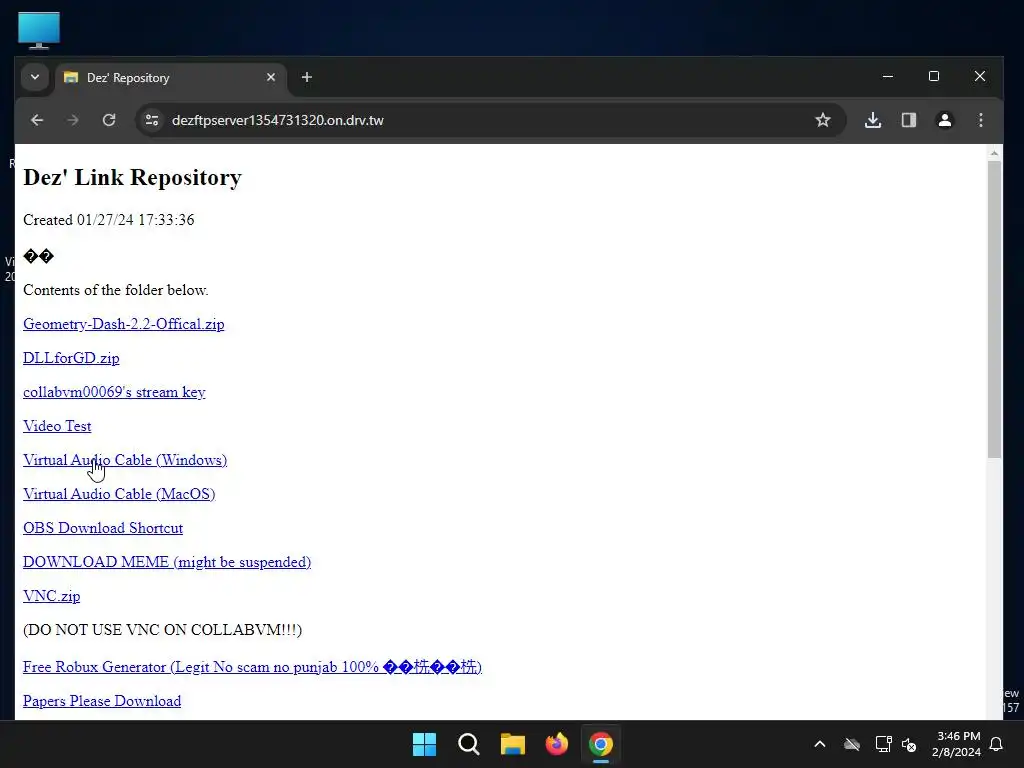Open the Free Robux Generator link
This screenshot has height=768, width=1024.
[252, 667]
